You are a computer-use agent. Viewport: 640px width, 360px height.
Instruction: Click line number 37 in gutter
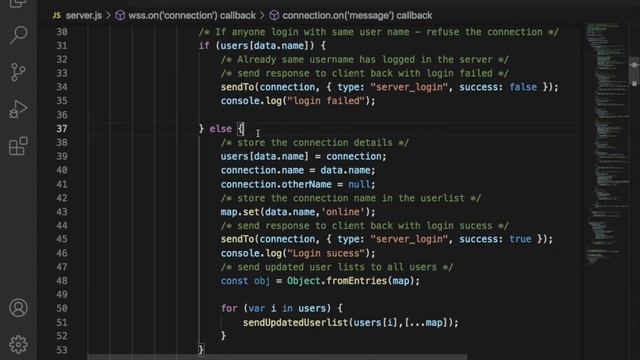[62, 129]
